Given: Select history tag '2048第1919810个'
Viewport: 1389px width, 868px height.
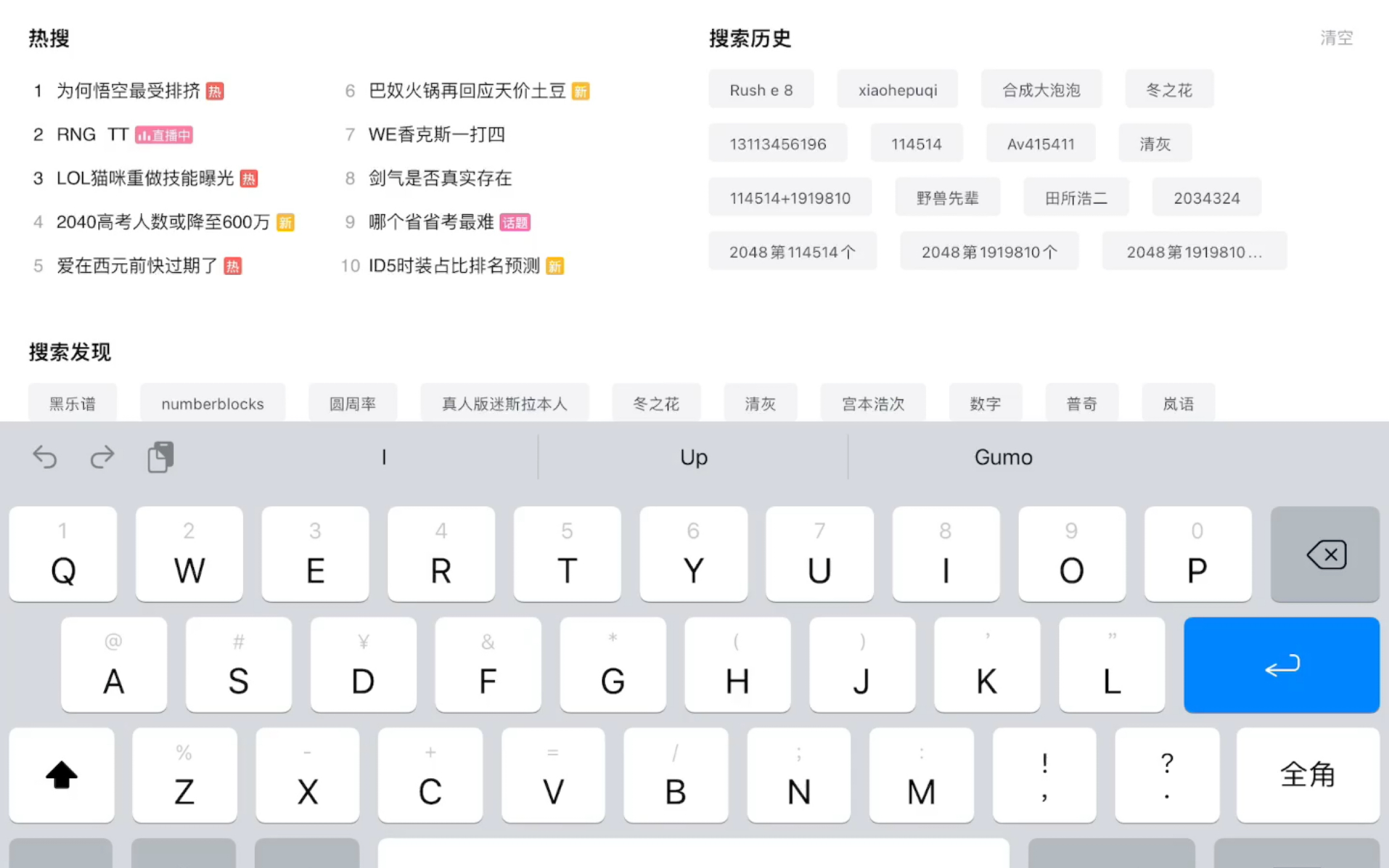Looking at the screenshot, I should 989,251.
